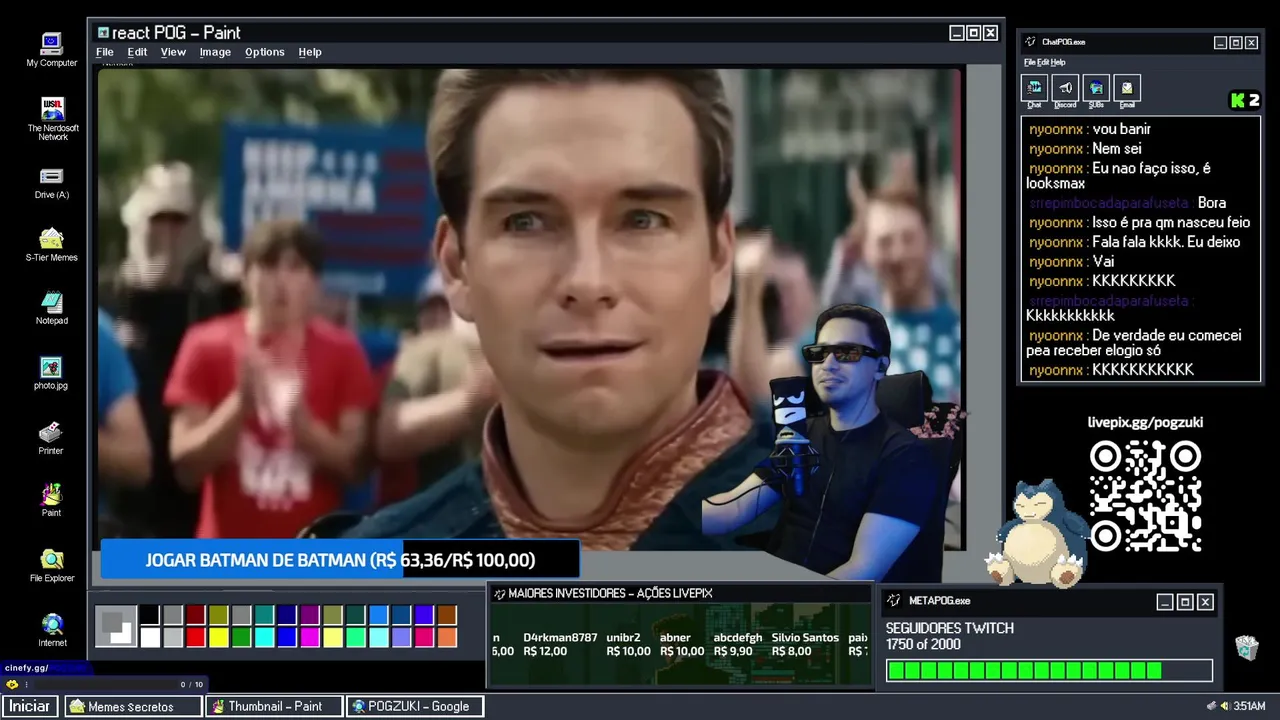Click investor unibr2 in the ticker
This screenshot has width=1280, height=720.
point(628,644)
